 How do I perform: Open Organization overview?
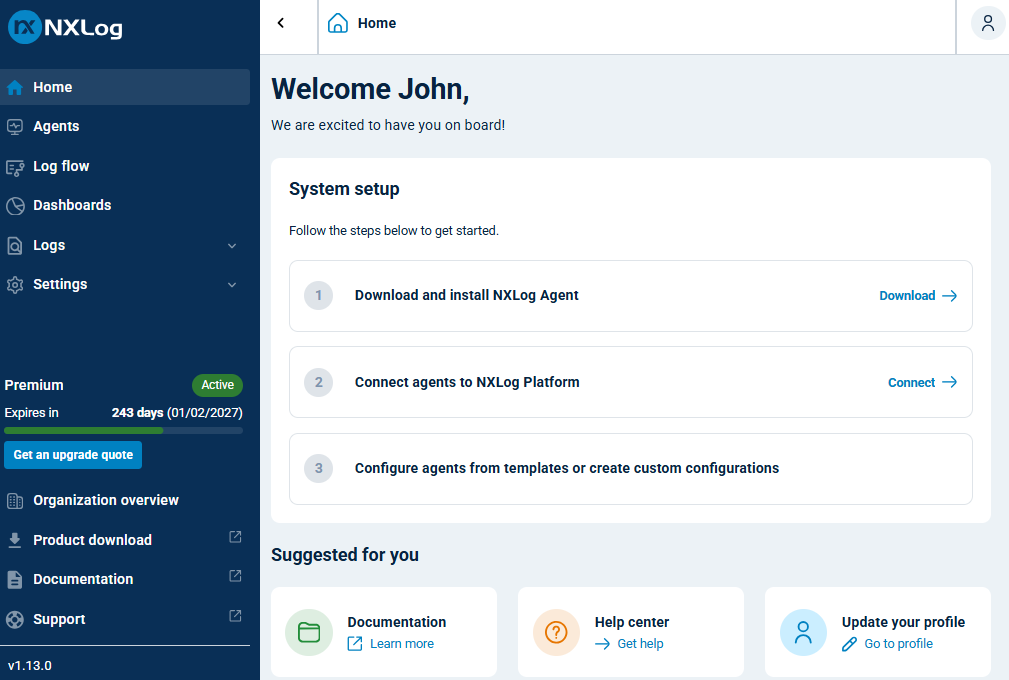click(125, 501)
